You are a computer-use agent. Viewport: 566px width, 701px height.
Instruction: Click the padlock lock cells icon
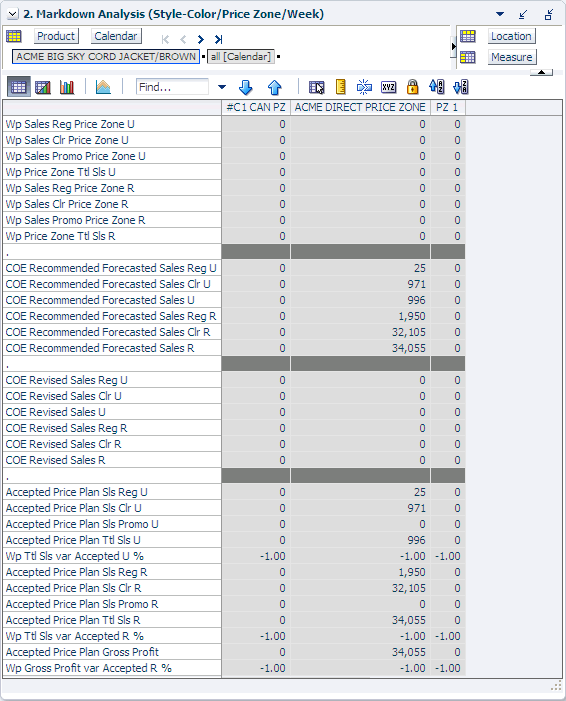coord(412,87)
